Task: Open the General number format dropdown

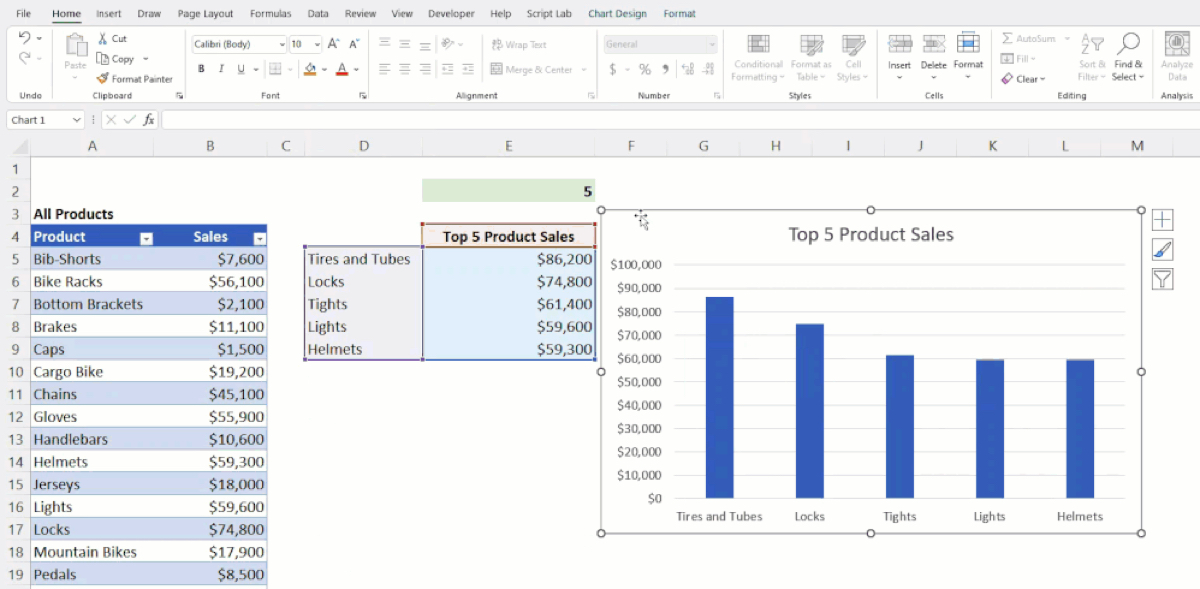Action: [x=712, y=44]
